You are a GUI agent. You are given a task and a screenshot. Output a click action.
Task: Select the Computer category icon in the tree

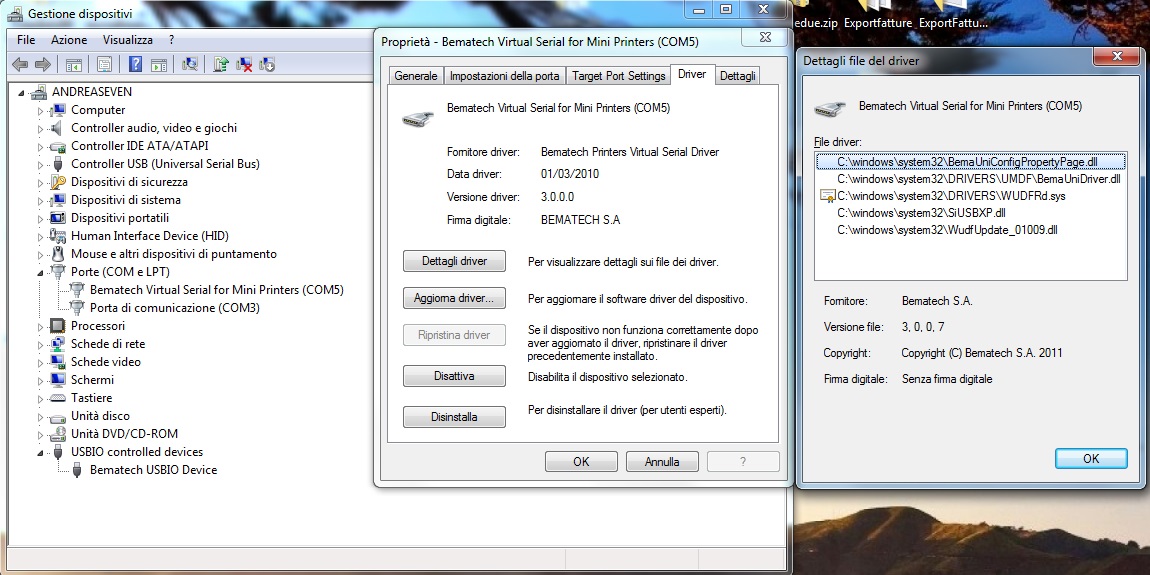click(x=58, y=110)
